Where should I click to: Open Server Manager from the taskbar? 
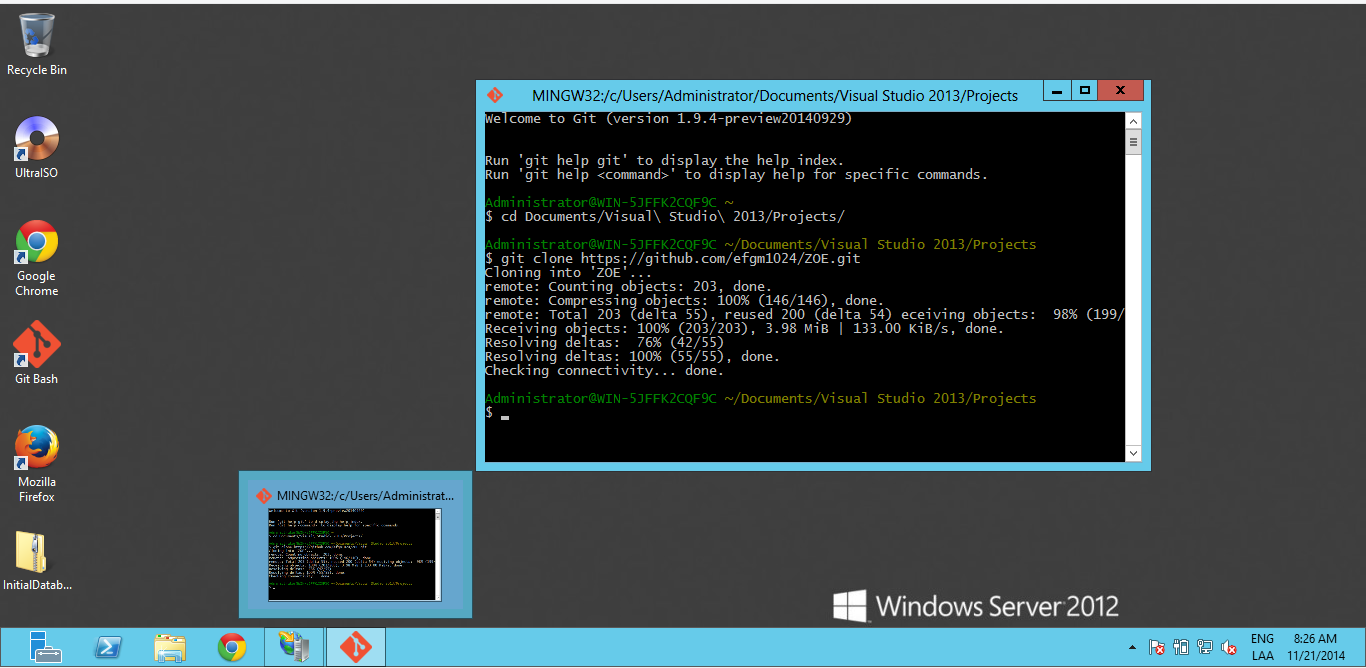pyautogui.click(x=44, y=647)
